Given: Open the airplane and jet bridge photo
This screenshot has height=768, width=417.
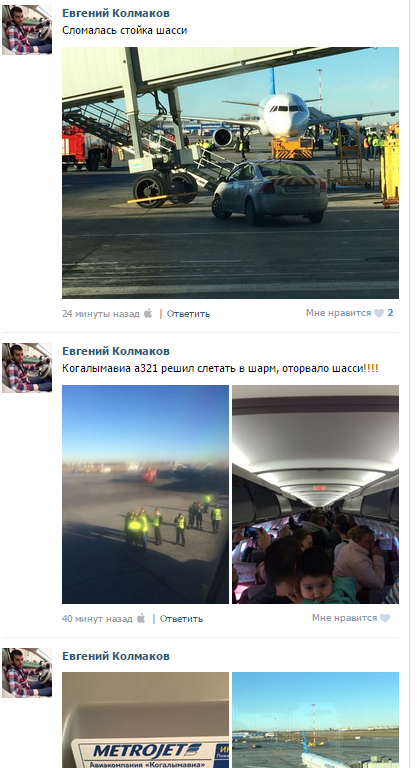Looking at the screenshot, I should [230, 172].
